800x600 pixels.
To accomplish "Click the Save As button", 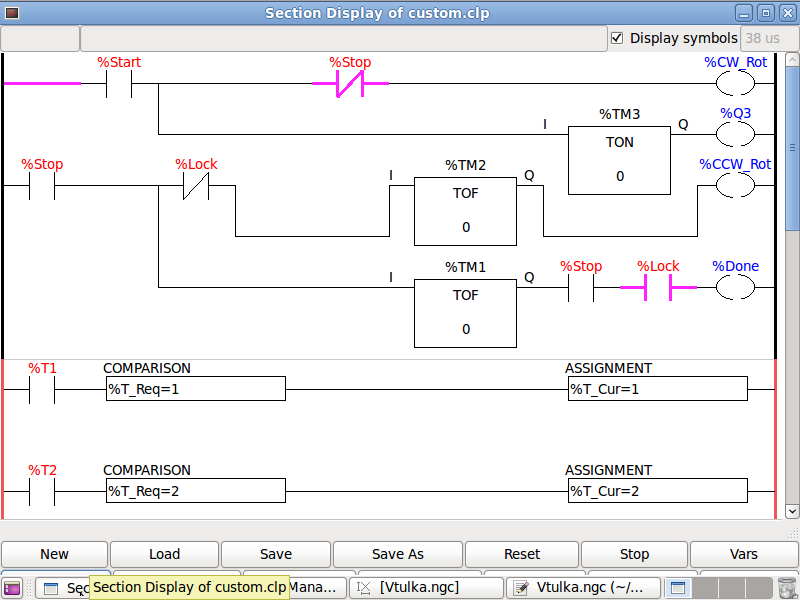I will (x=397, y=554).
